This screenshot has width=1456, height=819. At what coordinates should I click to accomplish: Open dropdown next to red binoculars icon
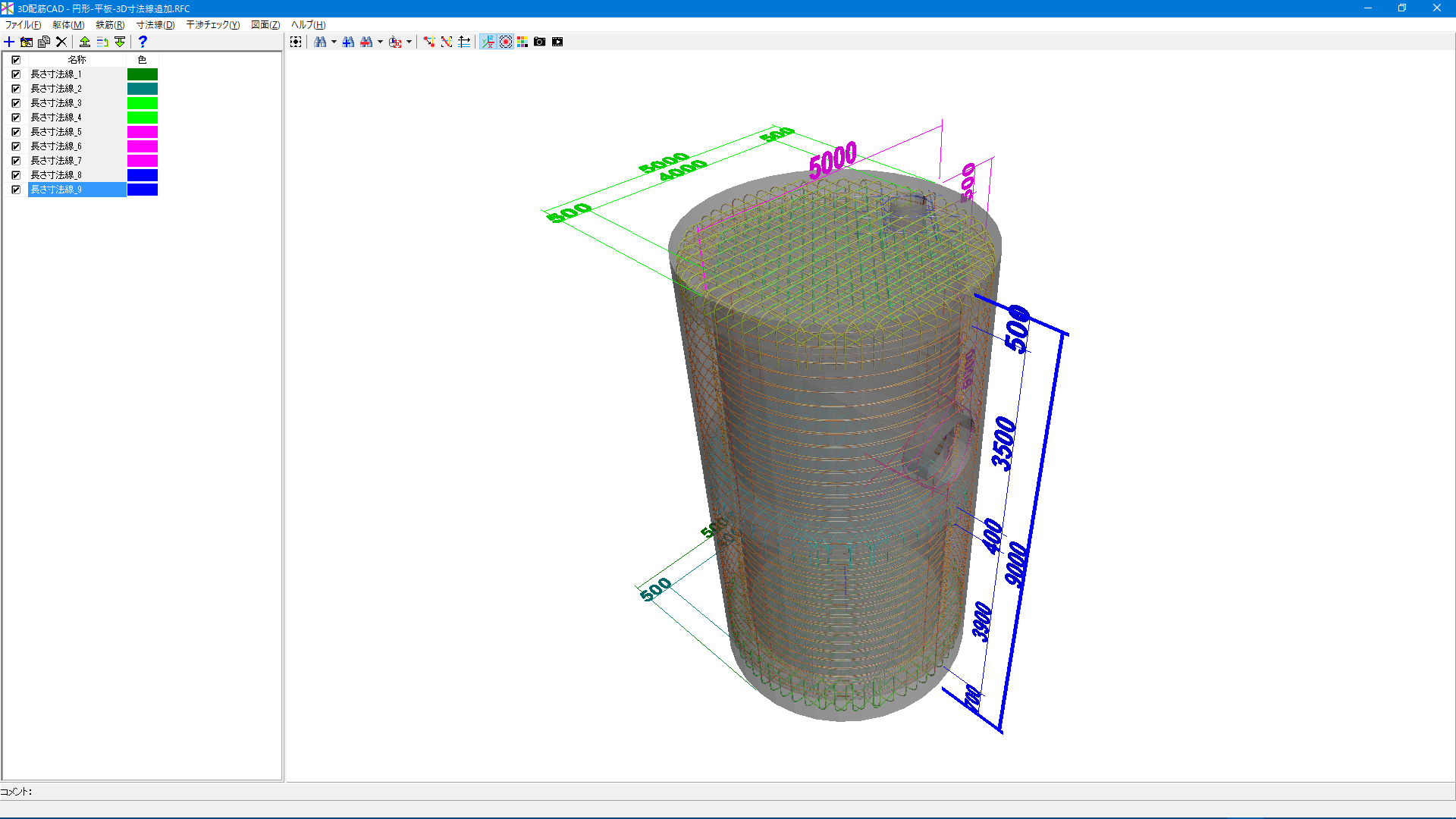pos(380,42)
